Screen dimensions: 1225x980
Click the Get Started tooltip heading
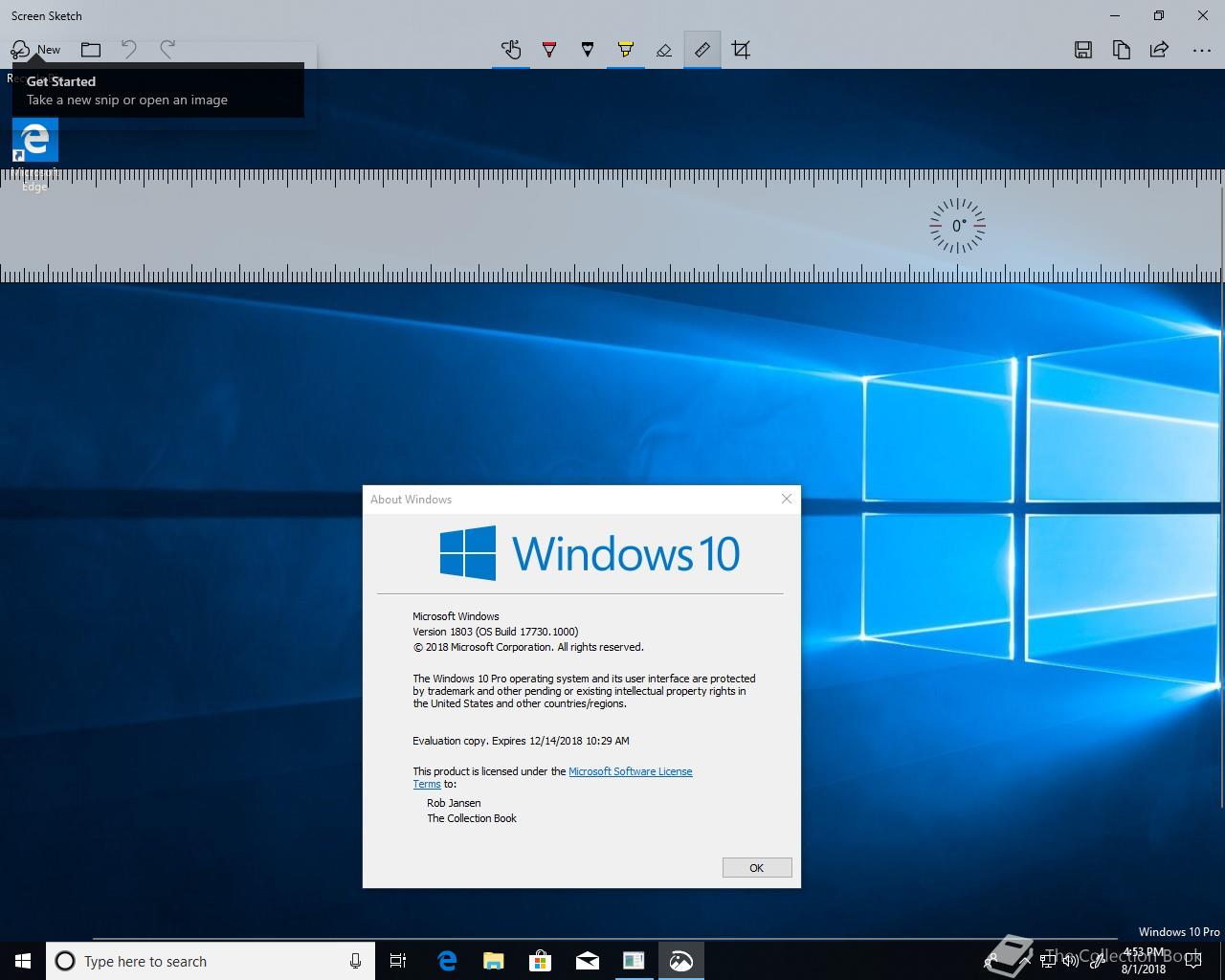pyautogui.click(x=61, y=81)
